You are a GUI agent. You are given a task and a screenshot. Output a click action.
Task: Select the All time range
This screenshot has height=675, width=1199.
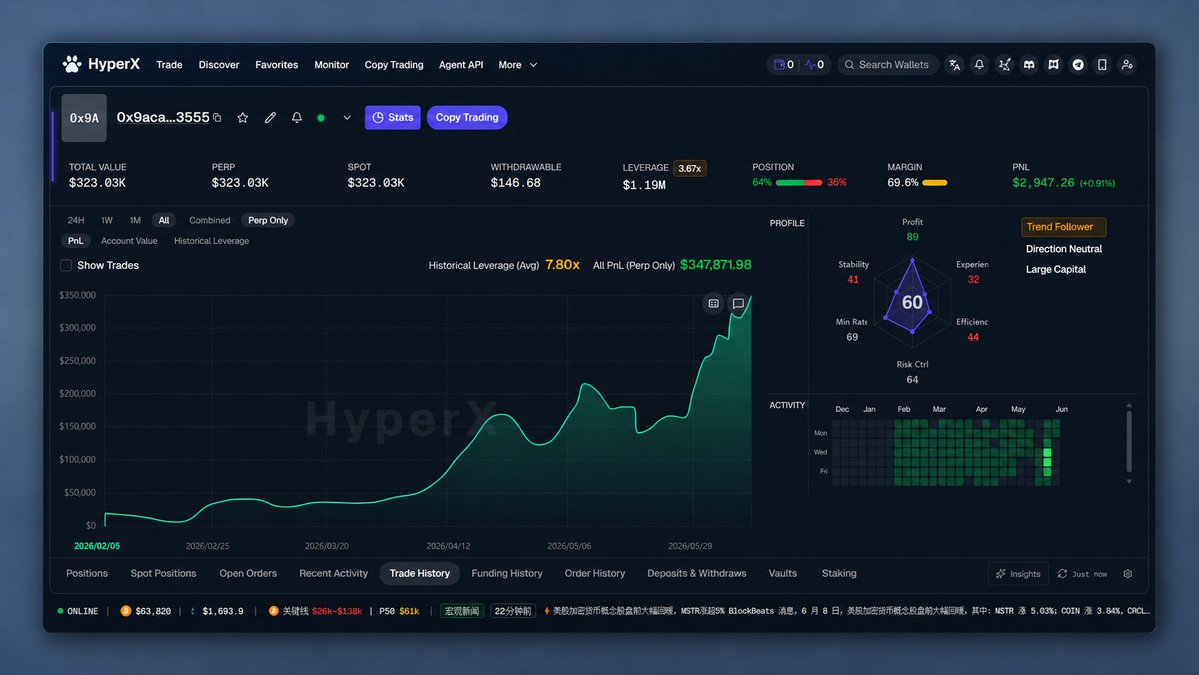(164, 220)
